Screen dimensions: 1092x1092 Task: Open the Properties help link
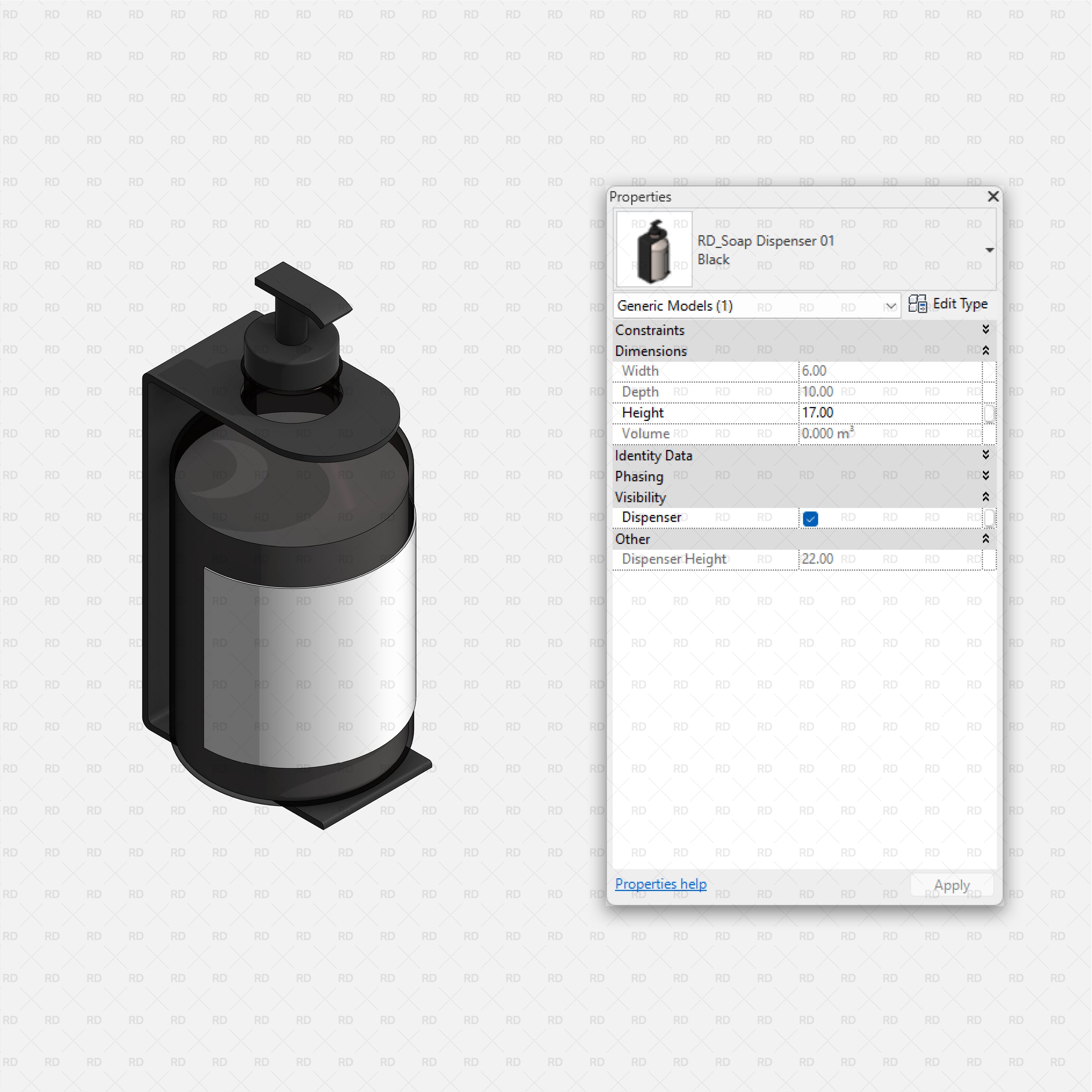coord(660,883)
